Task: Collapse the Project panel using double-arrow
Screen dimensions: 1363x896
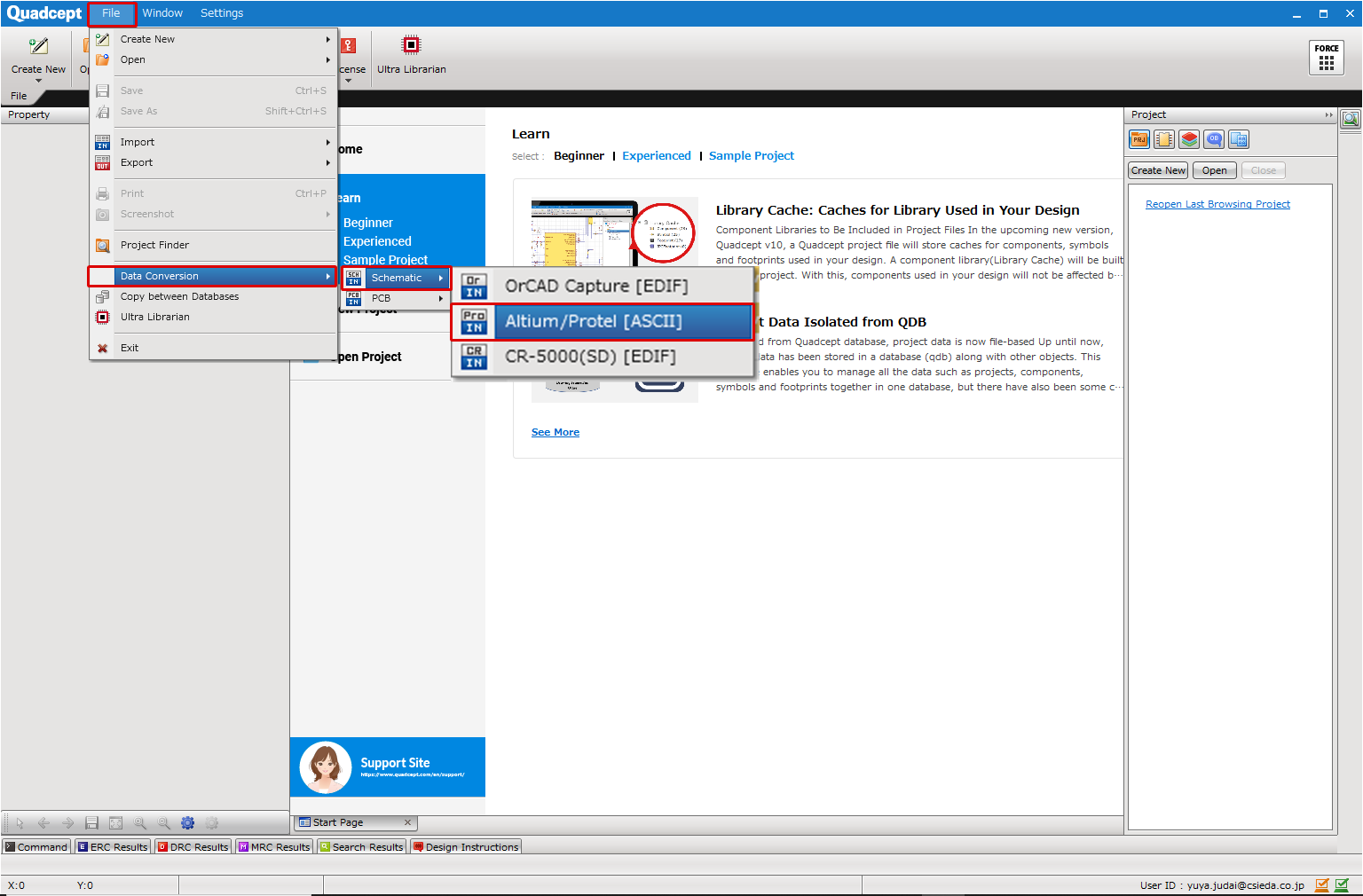Action: [1328, 114]
